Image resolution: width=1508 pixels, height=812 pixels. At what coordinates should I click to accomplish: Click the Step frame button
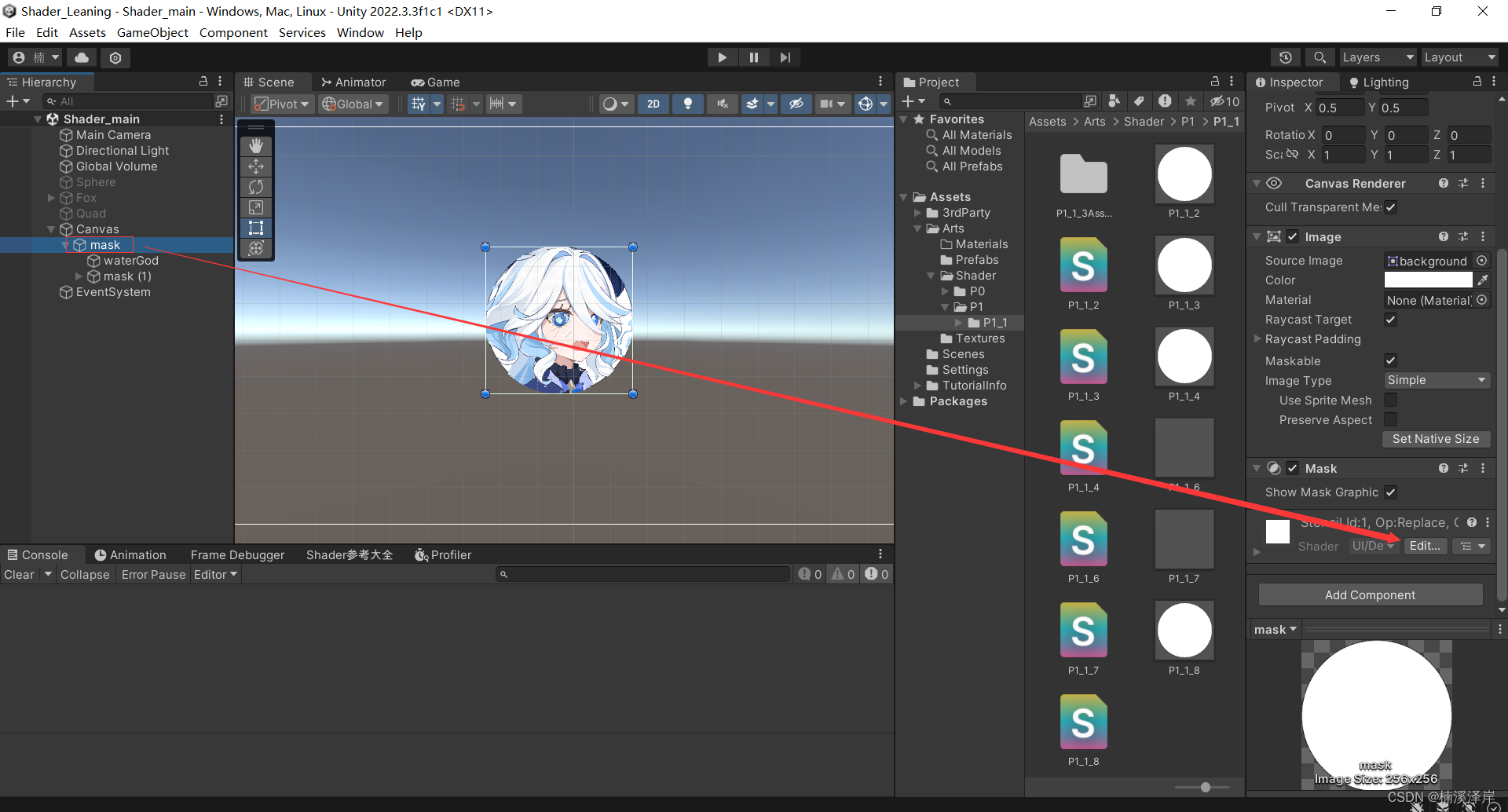(785, 57)
